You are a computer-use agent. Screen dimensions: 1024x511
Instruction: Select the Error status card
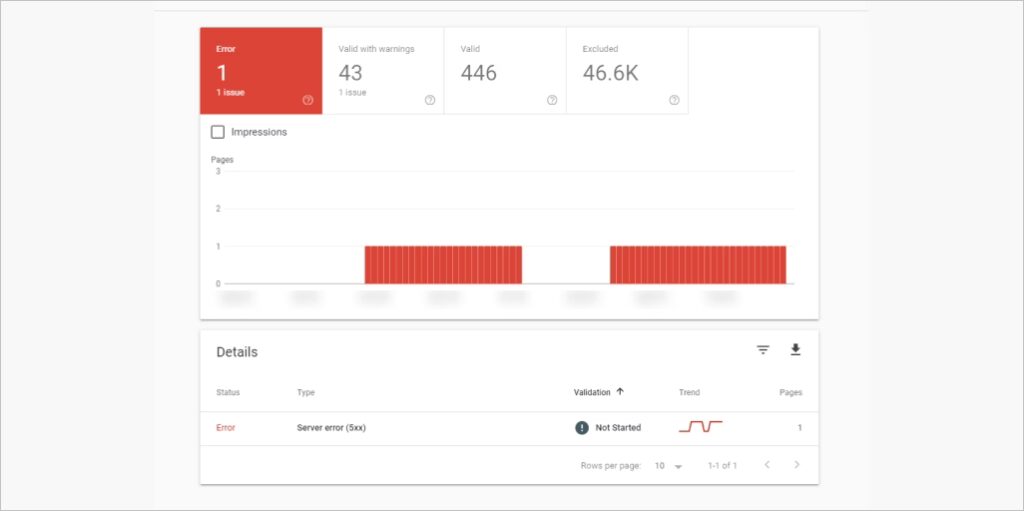click(x=261, y=71)
